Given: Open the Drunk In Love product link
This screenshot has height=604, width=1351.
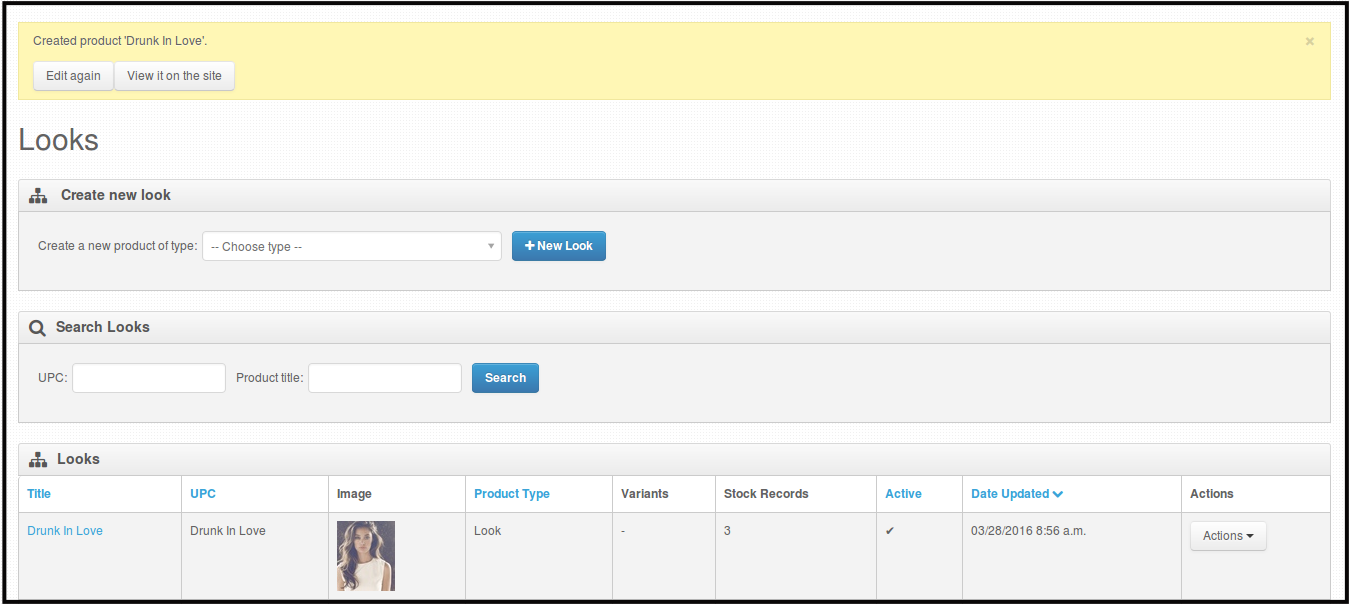Looking at the screenshot, I should tap(65, 531).
